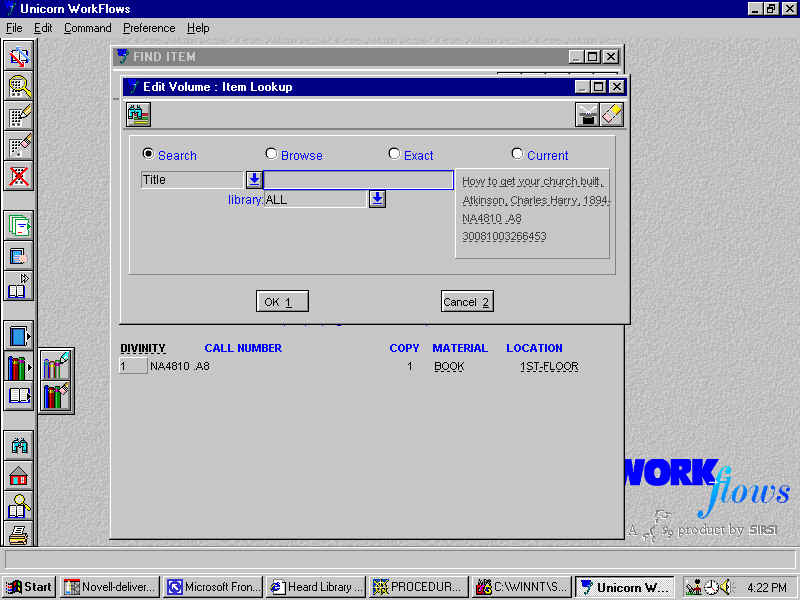Click the search text input field
Viewport: 800px width, 600px height.
click(358, 180)
